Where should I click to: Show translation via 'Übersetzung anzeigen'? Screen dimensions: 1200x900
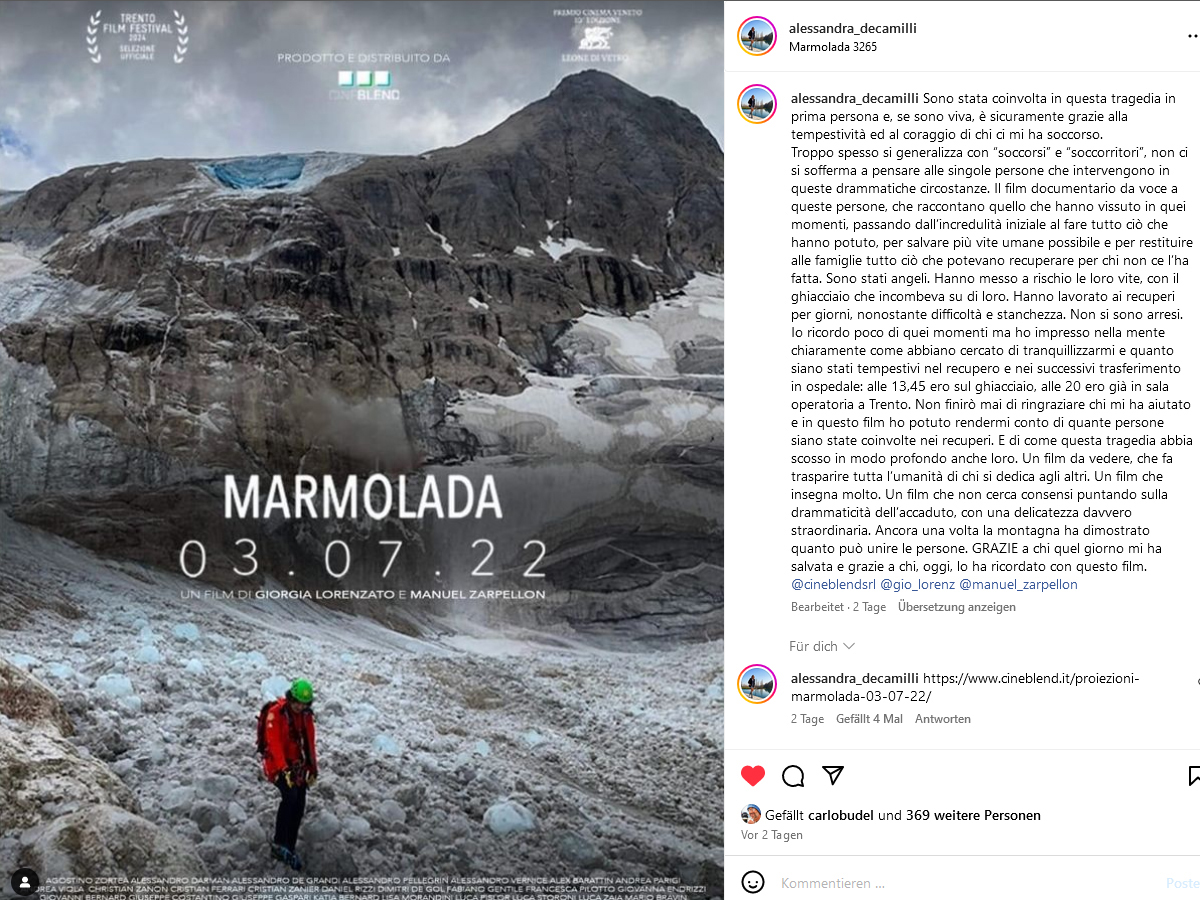tap(956, 607)
